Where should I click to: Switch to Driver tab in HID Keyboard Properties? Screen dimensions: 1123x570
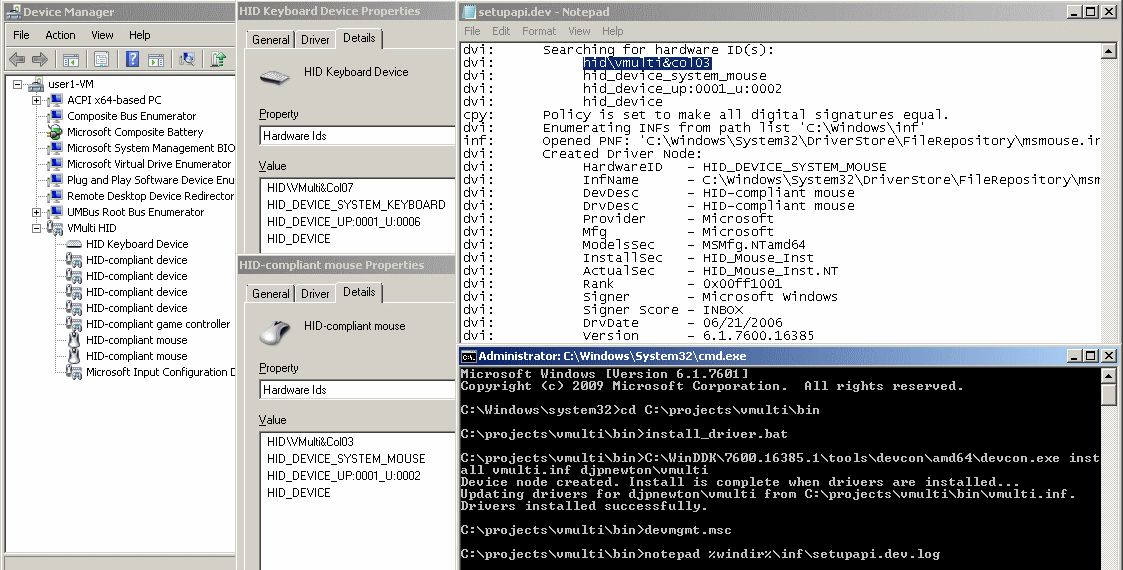tap(315, 40)
